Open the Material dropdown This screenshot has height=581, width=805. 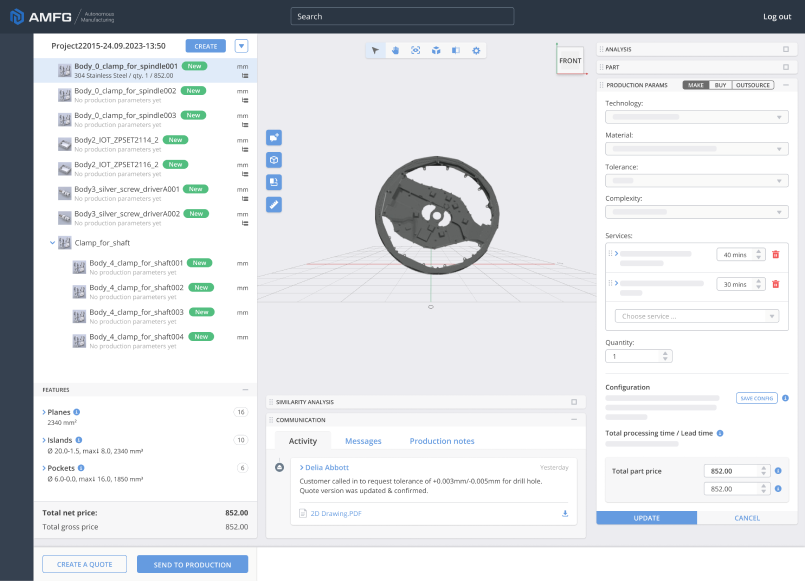click(x=699, y=147)
